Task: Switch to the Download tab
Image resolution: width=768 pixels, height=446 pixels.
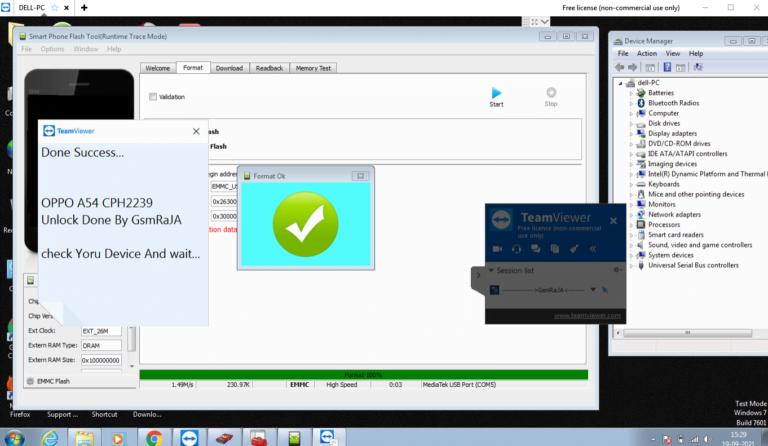Action: click(x=229, y=68)
